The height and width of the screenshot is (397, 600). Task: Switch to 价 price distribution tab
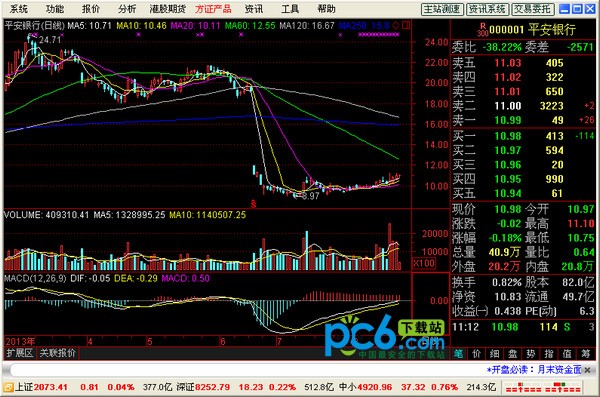point(476,353)
